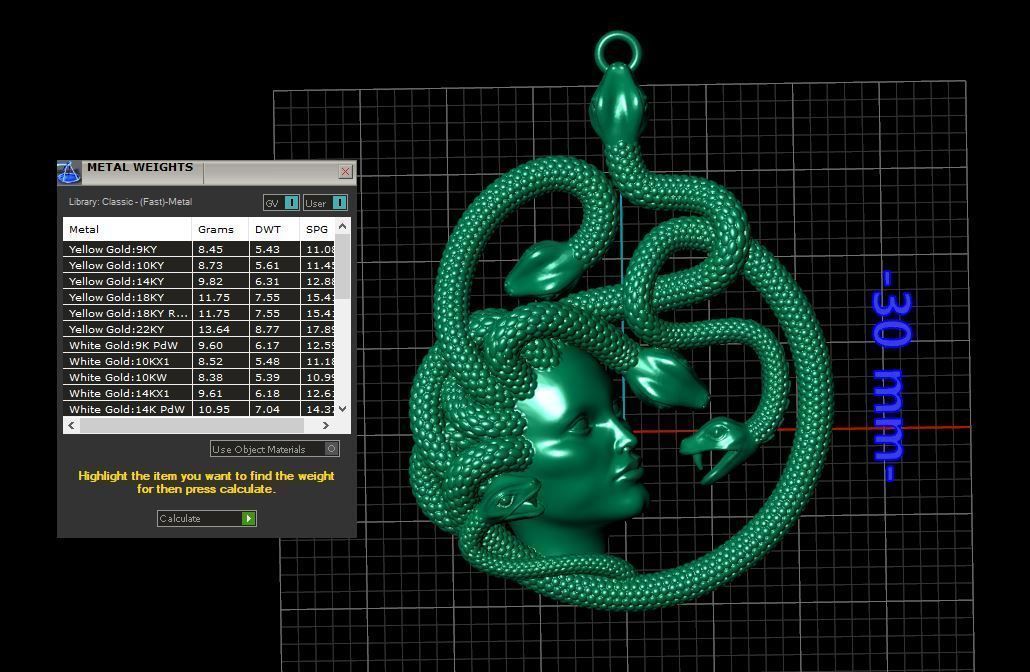Click scroll up arrow in metal list
Screen dimensions: 1030x672
click(342, 226)
